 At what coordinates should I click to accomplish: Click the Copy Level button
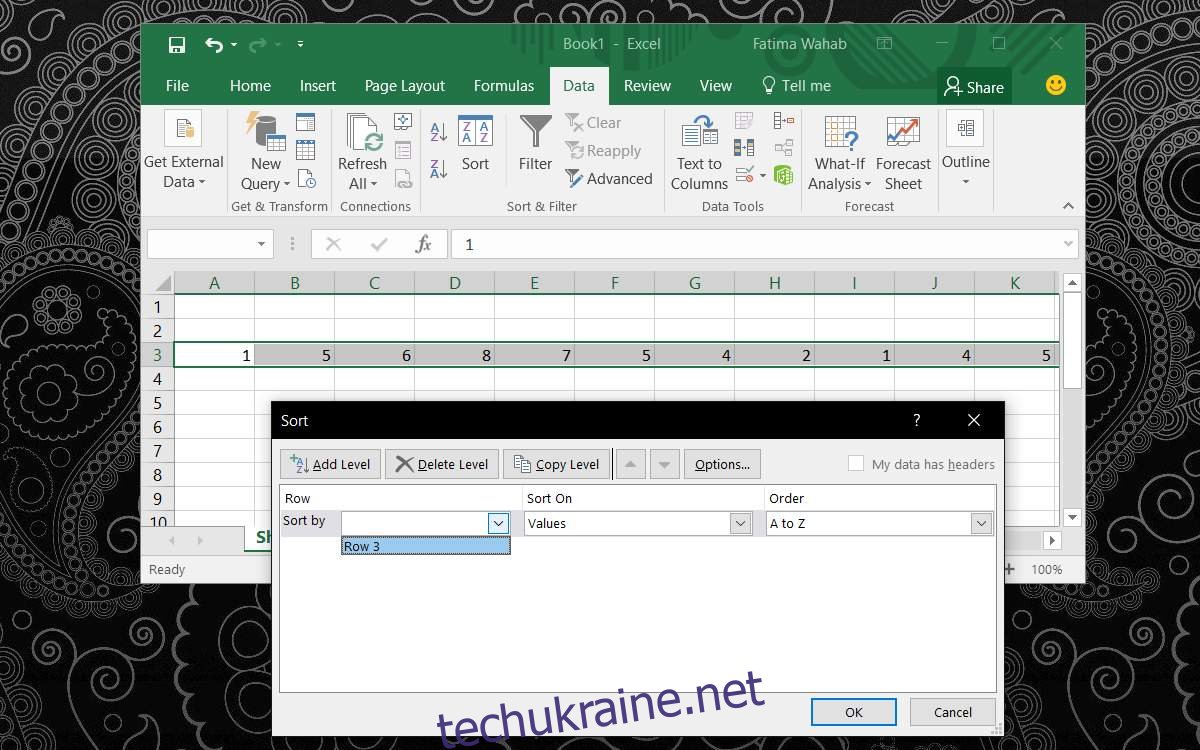(557, 464)
